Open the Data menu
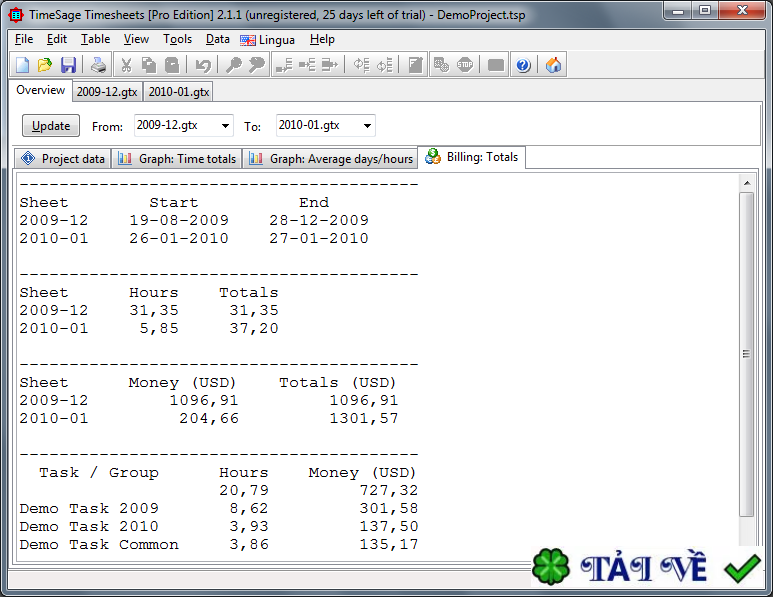The image size is (773, 597). pos(217,39)
